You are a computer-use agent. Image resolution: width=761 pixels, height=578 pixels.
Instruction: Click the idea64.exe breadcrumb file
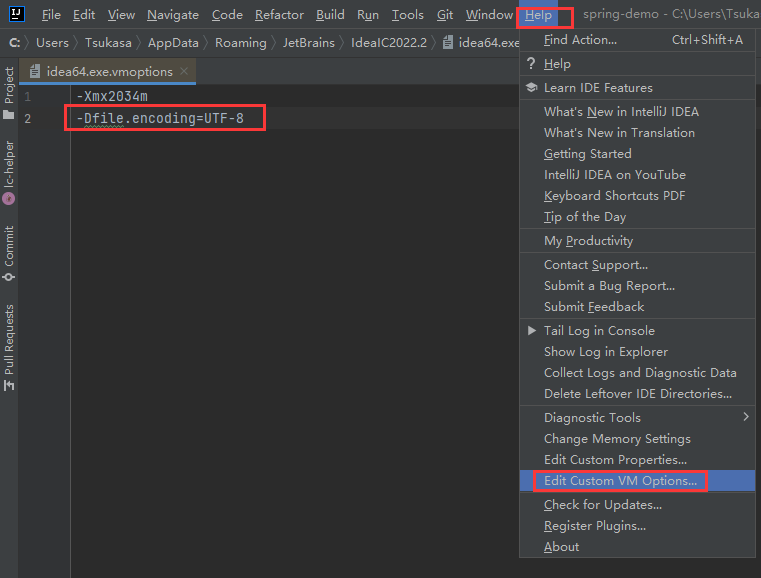tap(481, 43)
